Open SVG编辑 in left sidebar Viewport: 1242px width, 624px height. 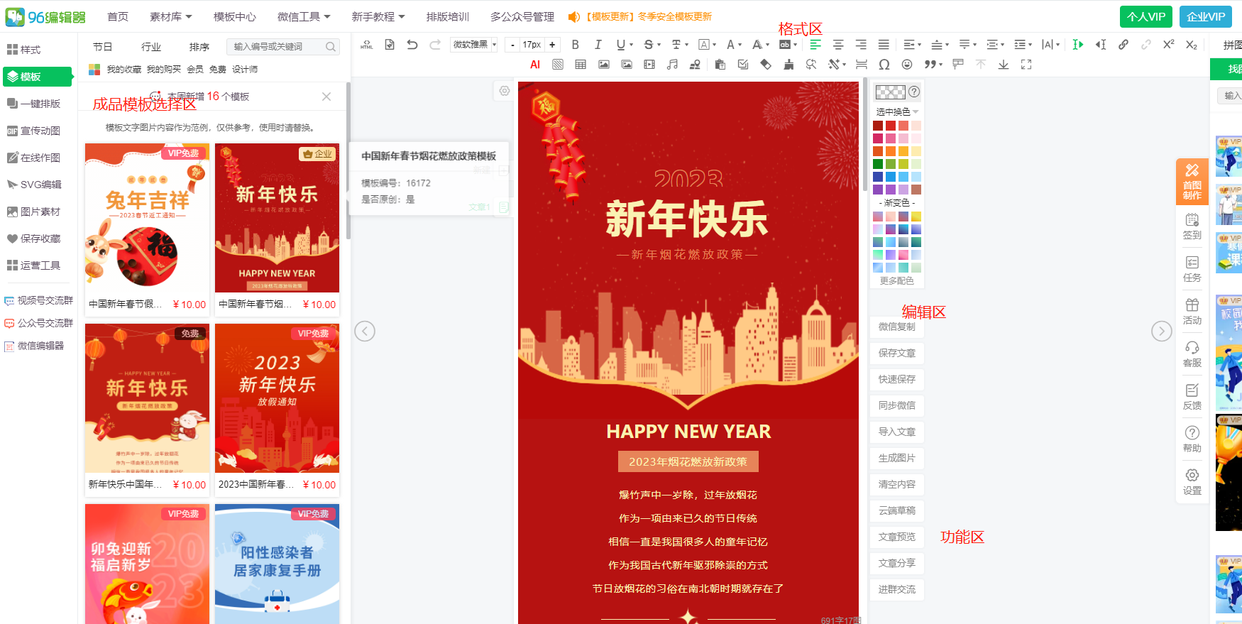(35, 185)
